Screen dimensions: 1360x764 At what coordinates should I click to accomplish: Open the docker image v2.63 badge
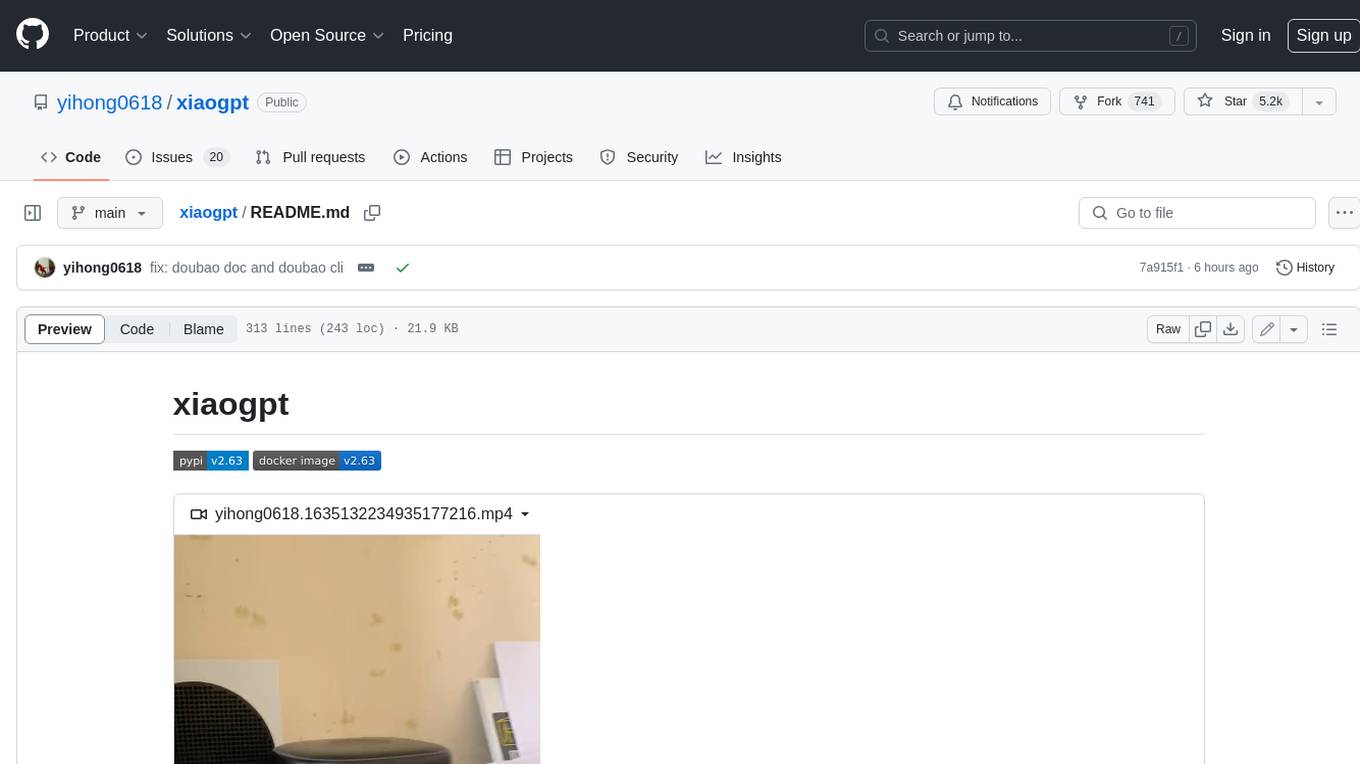317,460
